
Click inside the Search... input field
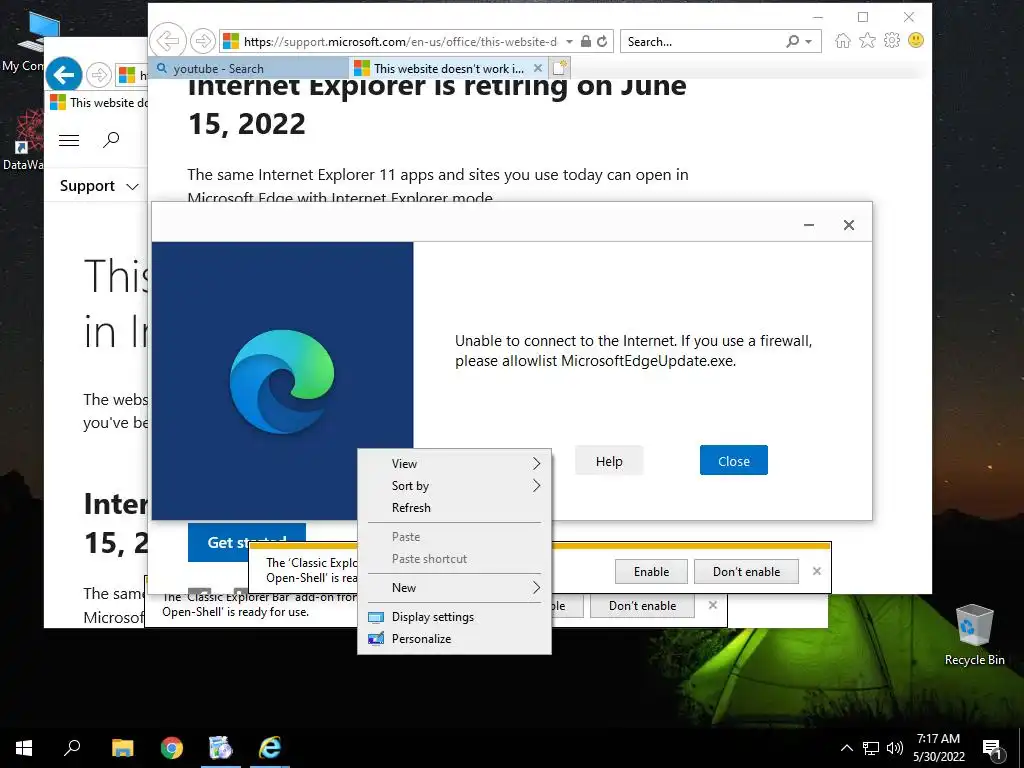click(x=703, y=41)
